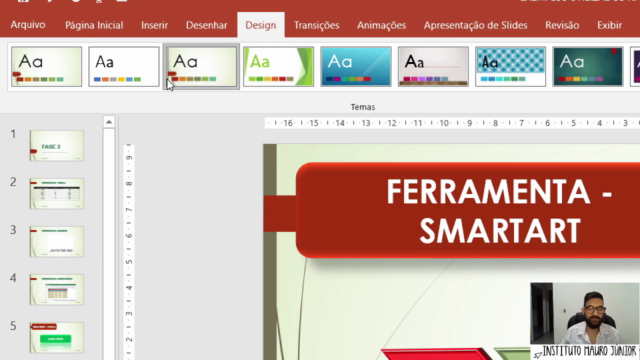Viewport: 640px width, 360px height.
Task: Apply the blue gradient theme
Action: (356, 67)
